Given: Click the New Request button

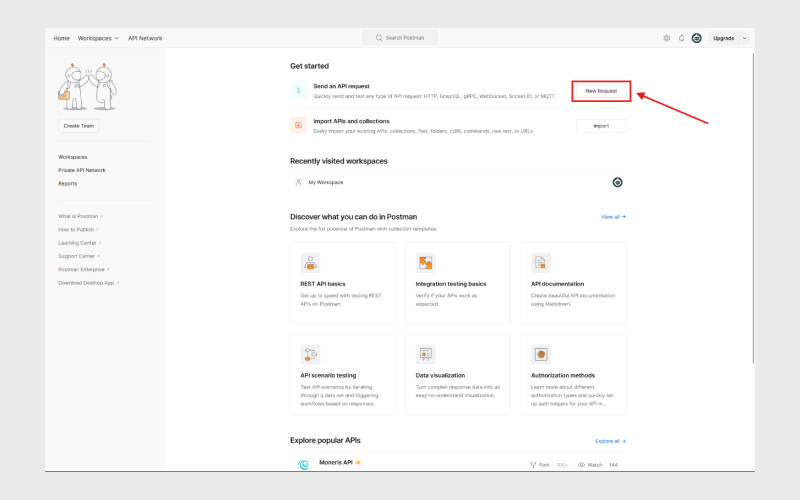Looking at the screenshot, I should click(x=601, y=91).
